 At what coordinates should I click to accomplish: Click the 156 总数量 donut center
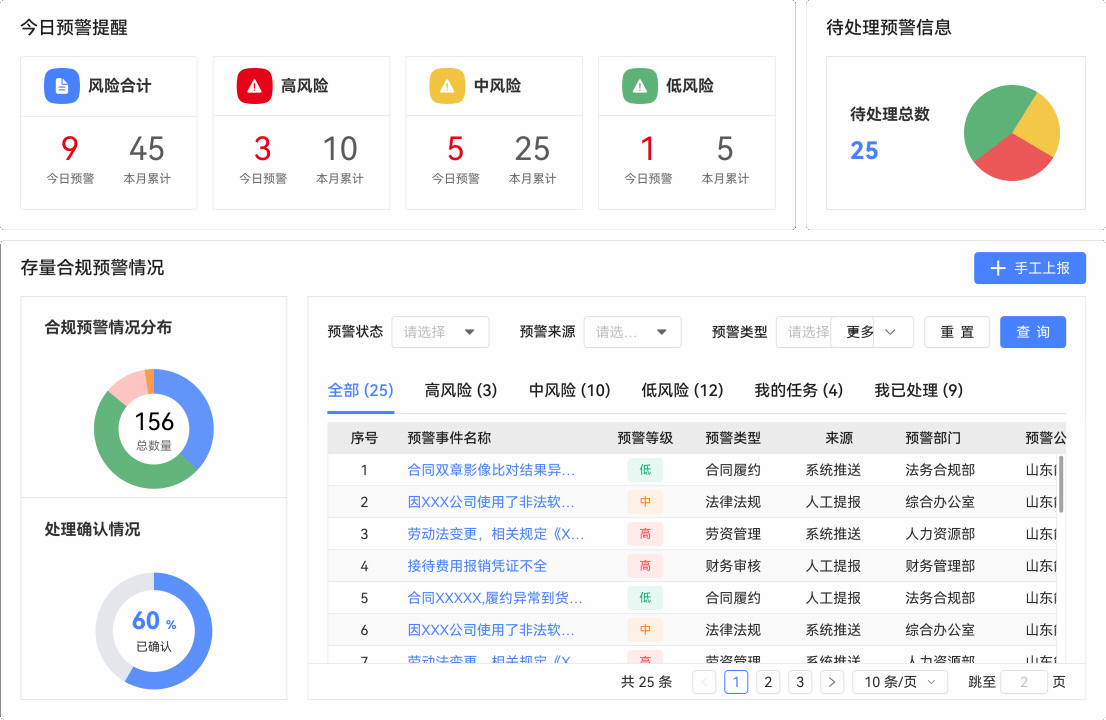154,429
